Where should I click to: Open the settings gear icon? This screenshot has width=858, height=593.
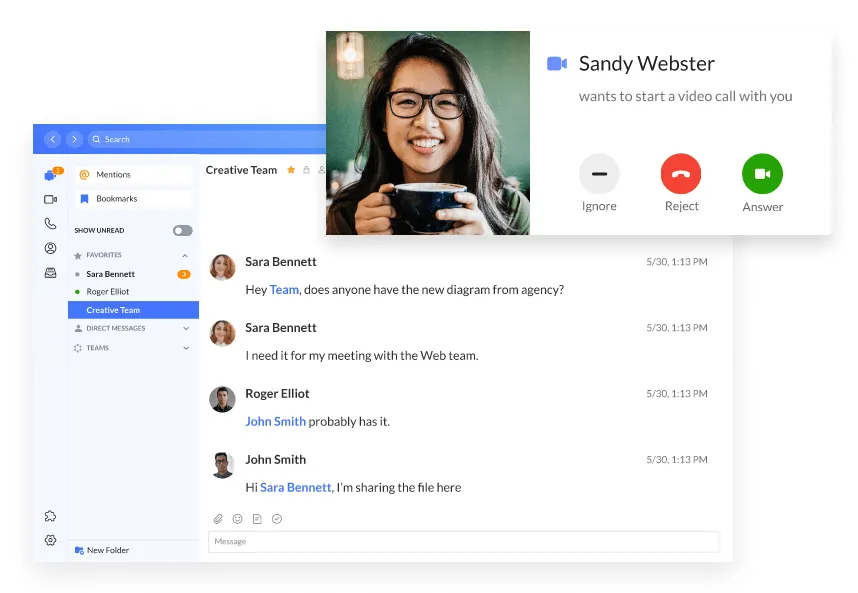(x=50, y=540)
